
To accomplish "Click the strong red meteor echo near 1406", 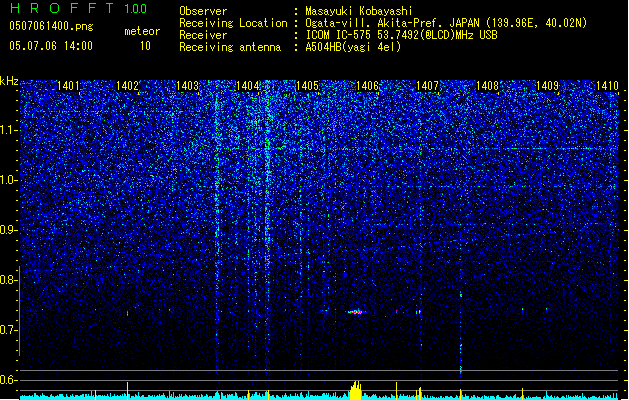I will point(356,312).
